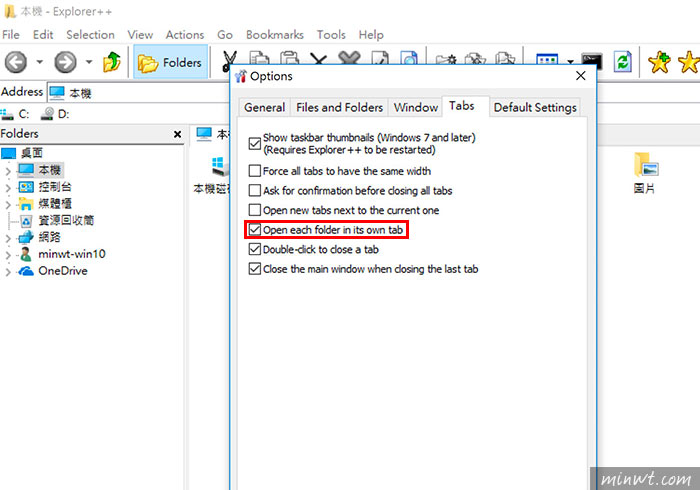Switch to Files and Folders tab

(x=339, y=108)
